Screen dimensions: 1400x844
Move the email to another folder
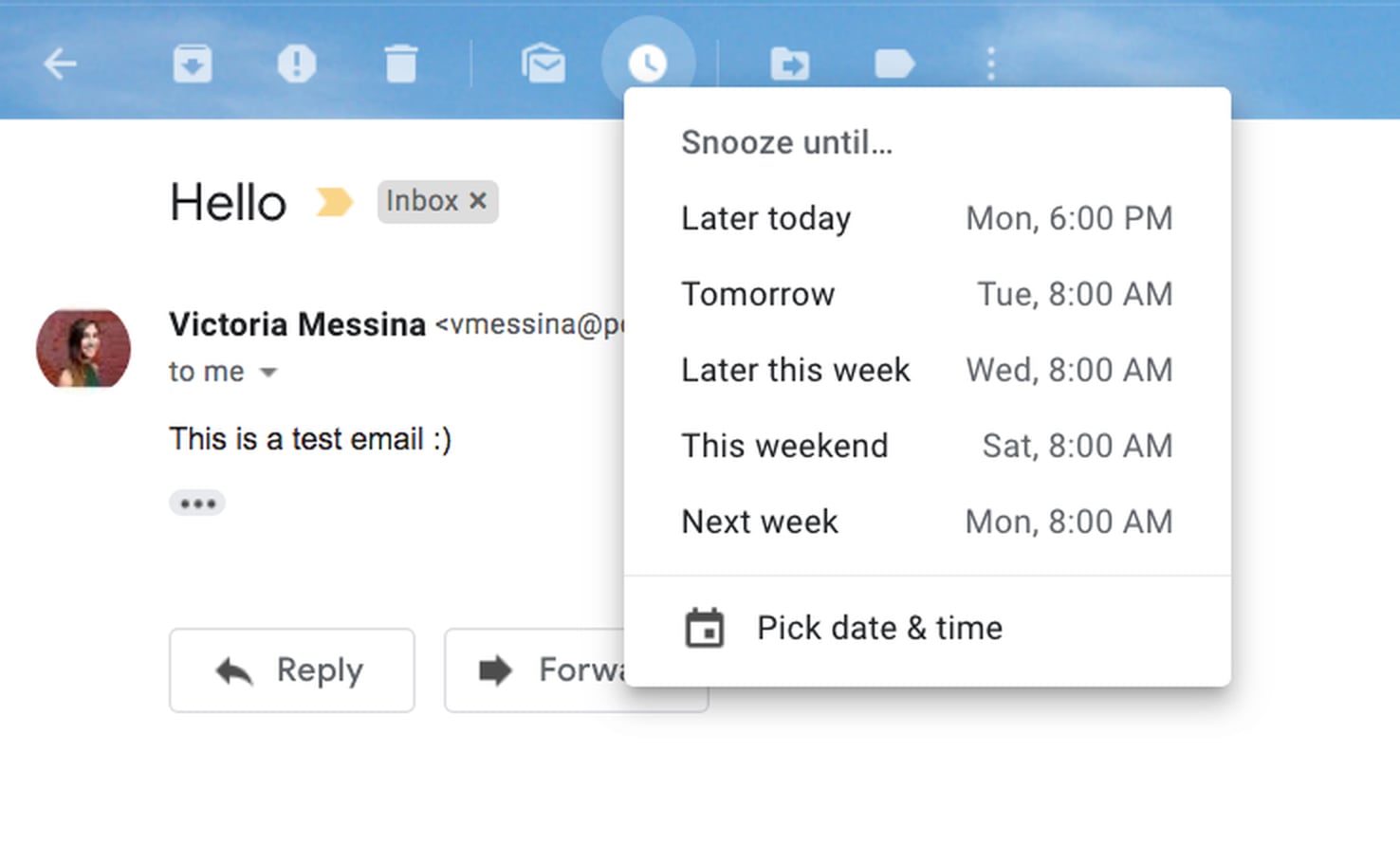coord(789,64)
